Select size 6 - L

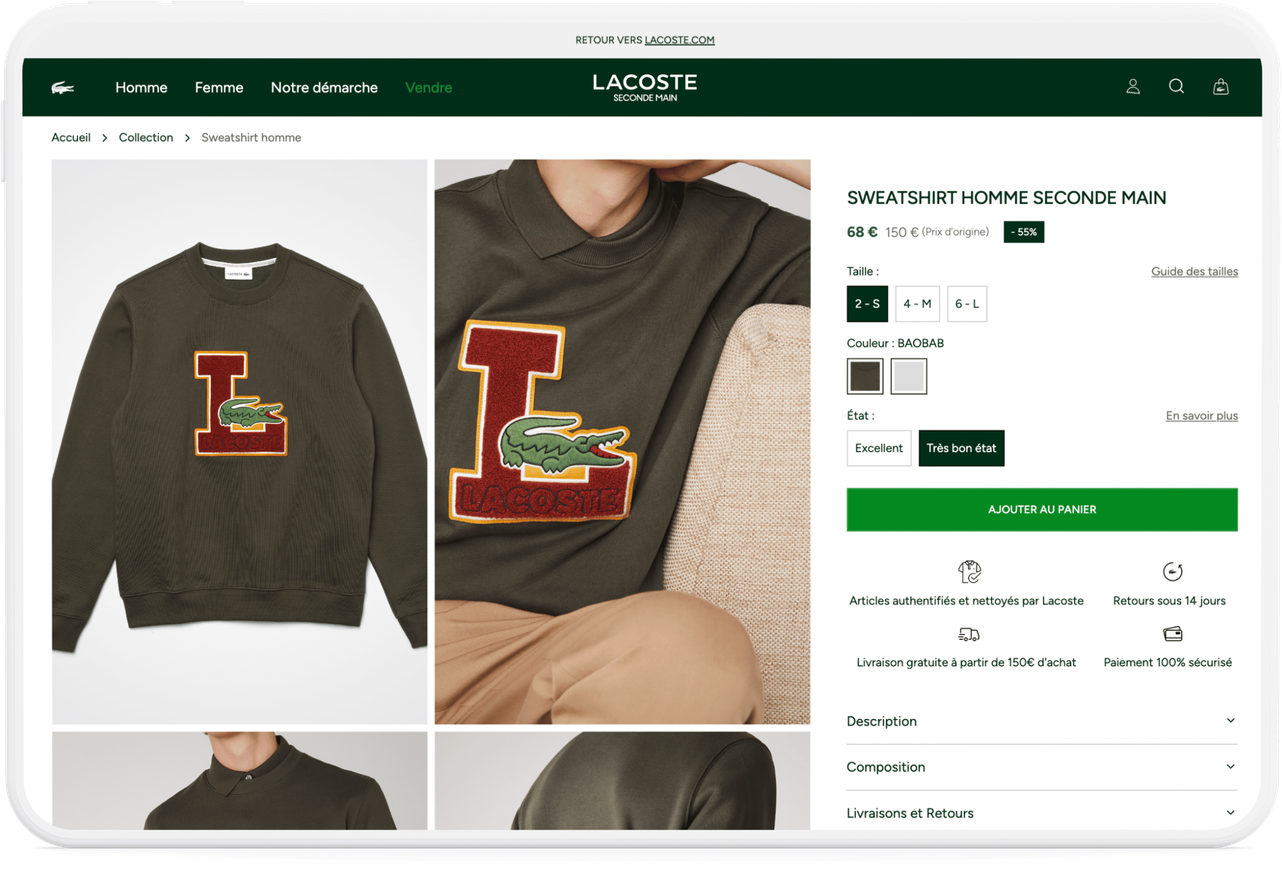point(967,304)
